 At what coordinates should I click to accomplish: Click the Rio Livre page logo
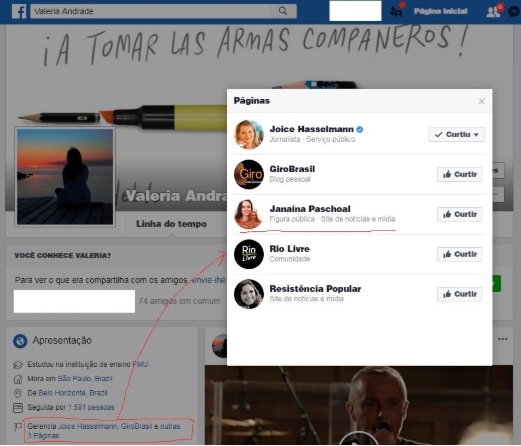click(x=249, y=254)
